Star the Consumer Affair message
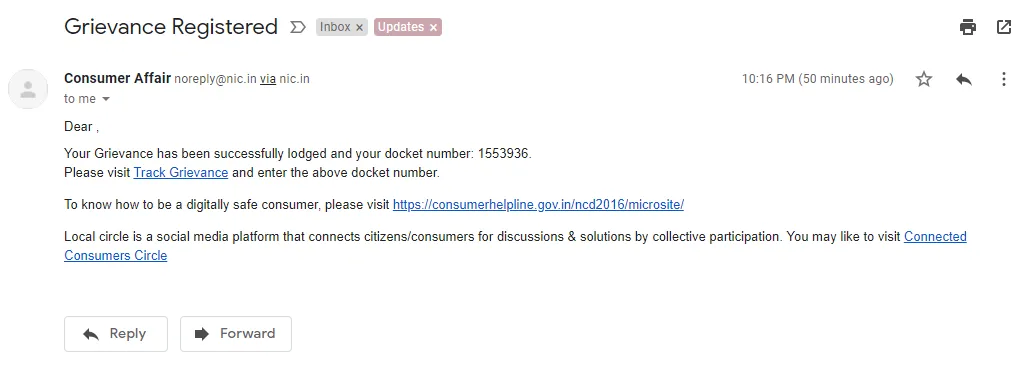 (924, 80)
